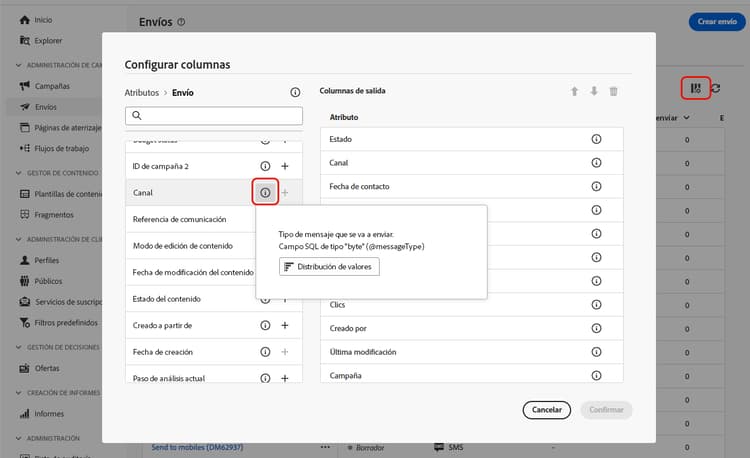Image resolution: width=750 pixels, height=458 pixels.
Task: Move selected output column down
Action: point(594,91)
